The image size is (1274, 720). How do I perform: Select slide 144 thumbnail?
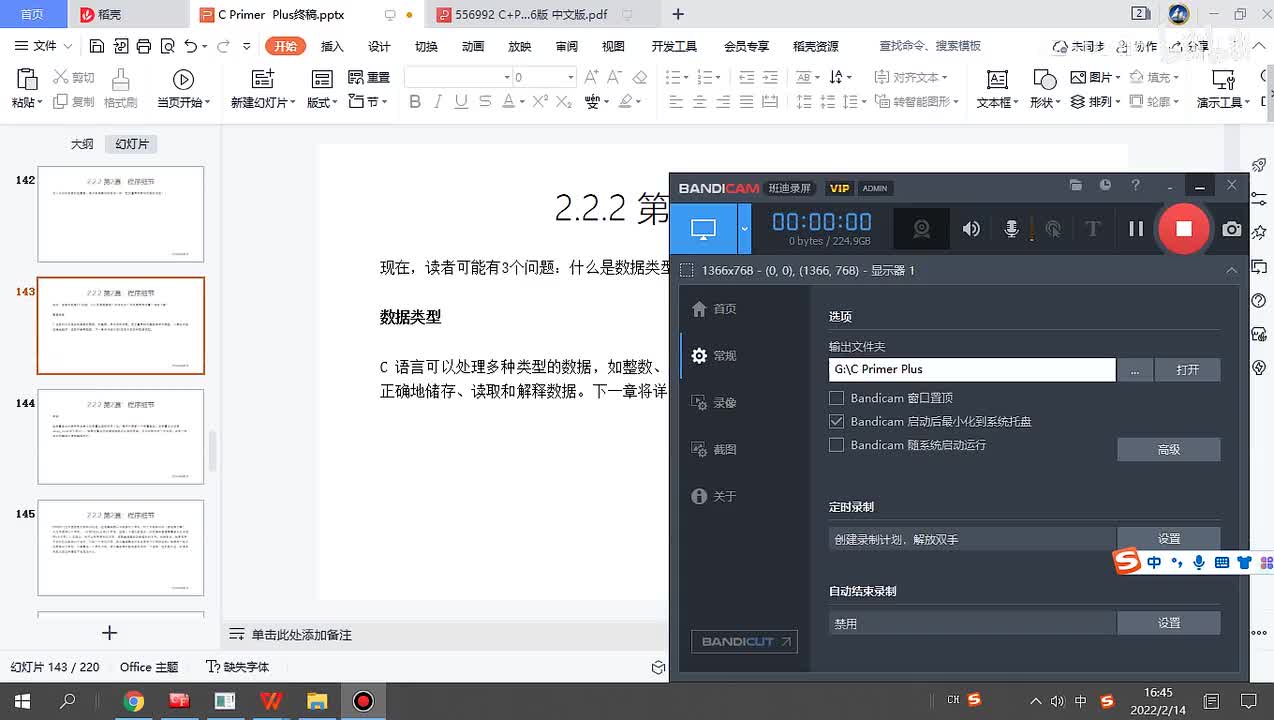(x=121, y=437)
